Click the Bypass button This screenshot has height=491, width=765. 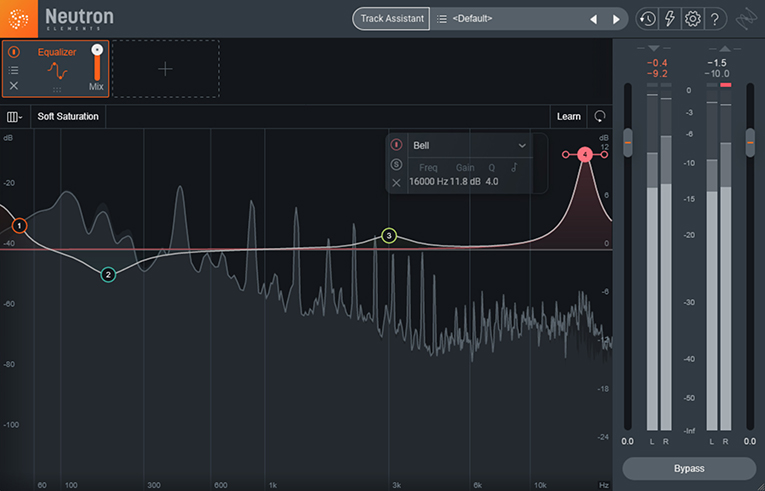click(x=689, y=469)
